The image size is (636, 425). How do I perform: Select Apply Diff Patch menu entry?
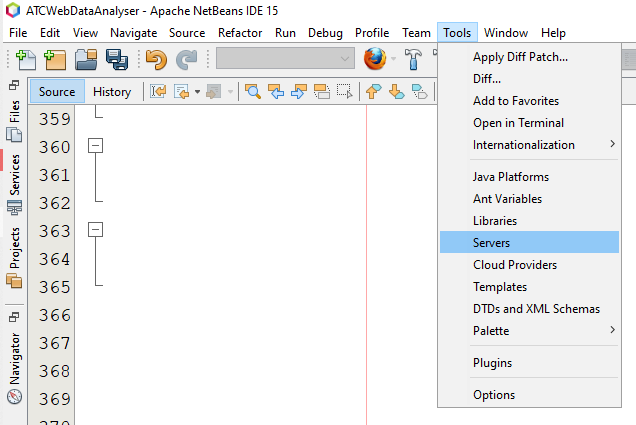pos(529,57)
